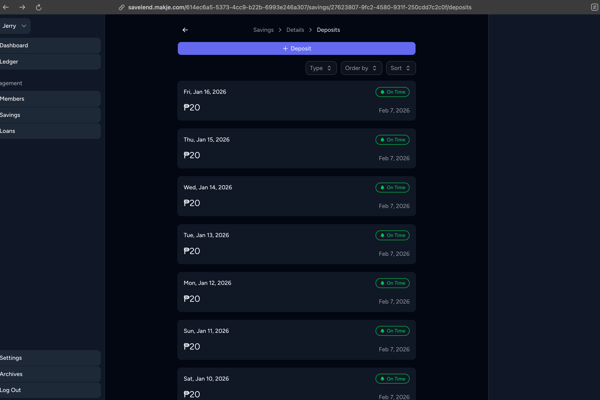This screenshot has width=600, height=400.
Task: Open the Sort dropdown
Action: tap(400, 68)
